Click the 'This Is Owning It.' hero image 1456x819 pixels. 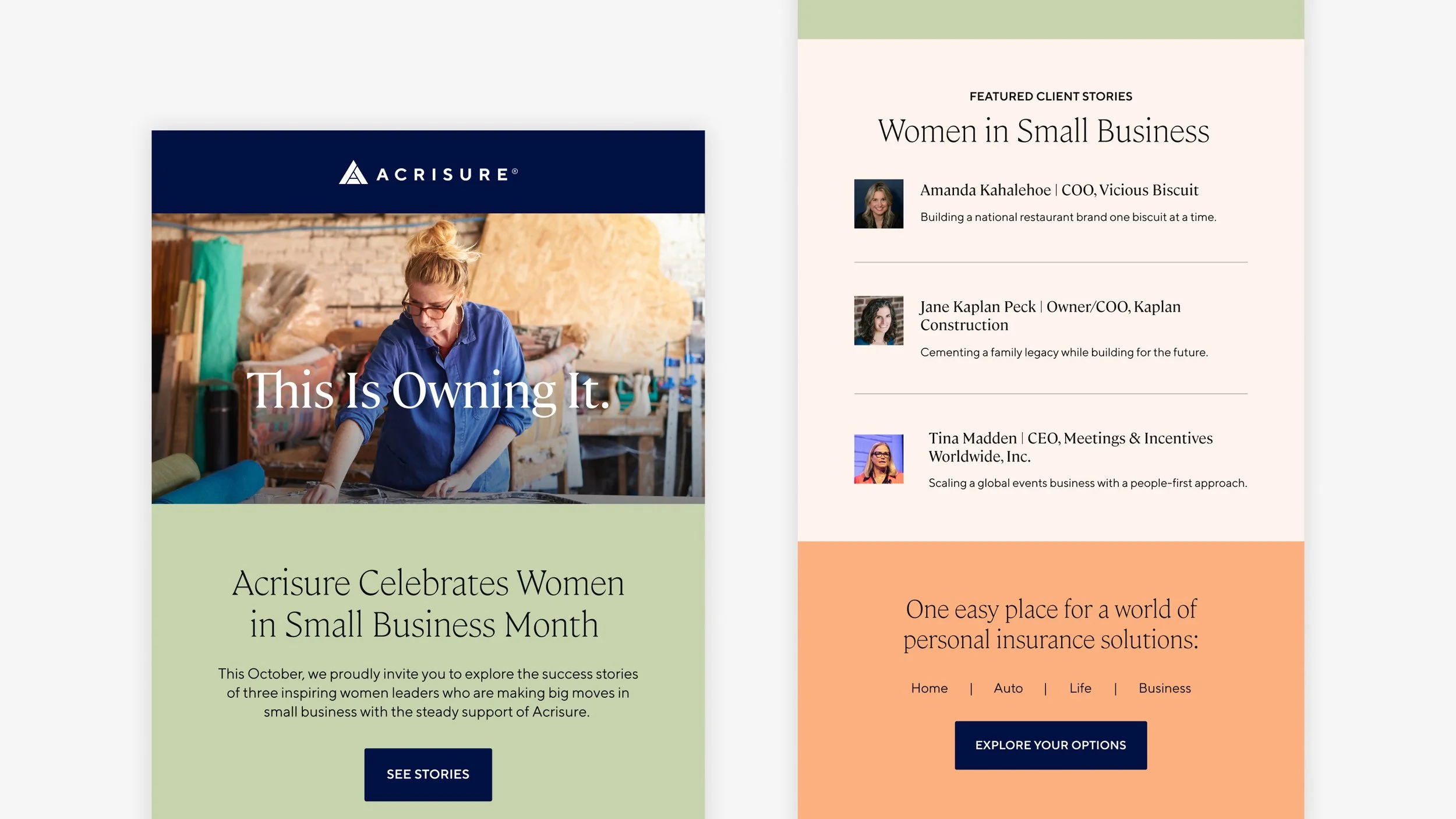(428, 358)
